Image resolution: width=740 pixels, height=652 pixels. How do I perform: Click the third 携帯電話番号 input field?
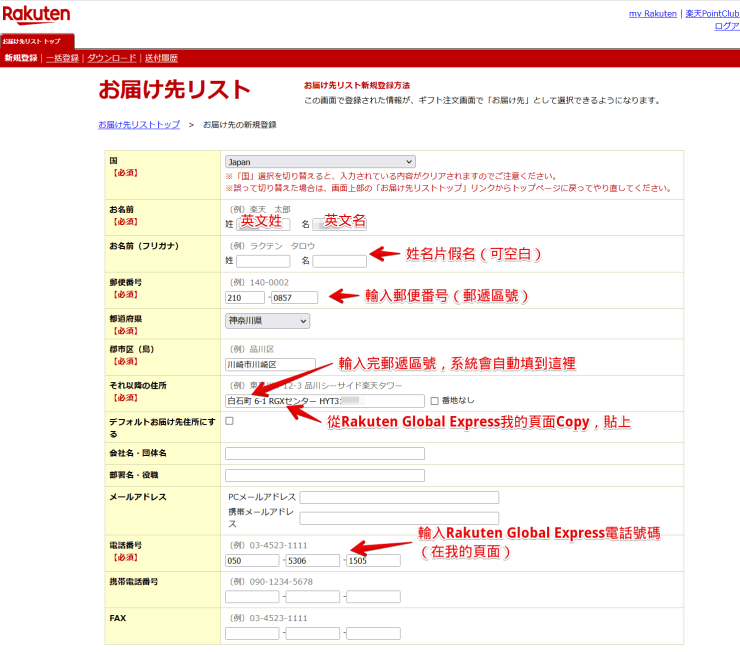(373, 597)
